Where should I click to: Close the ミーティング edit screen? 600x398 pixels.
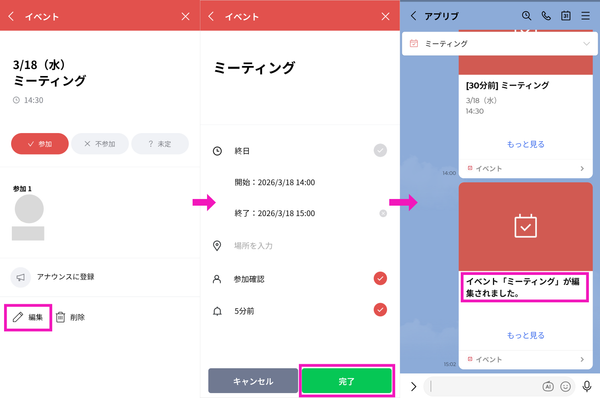coord(385,16)
